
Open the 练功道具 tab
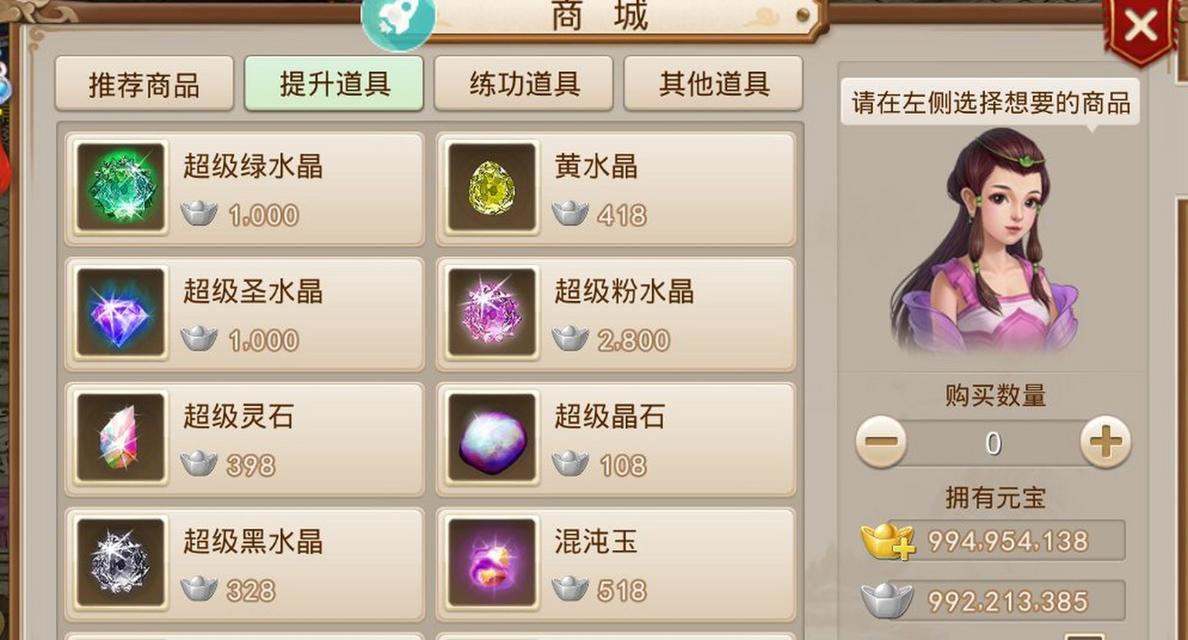(x=524, y=83)
